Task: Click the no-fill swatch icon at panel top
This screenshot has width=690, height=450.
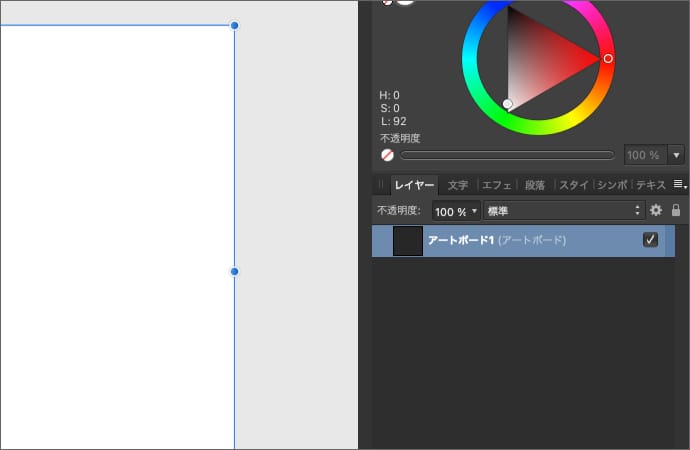Action: click(x=387, y=2)
